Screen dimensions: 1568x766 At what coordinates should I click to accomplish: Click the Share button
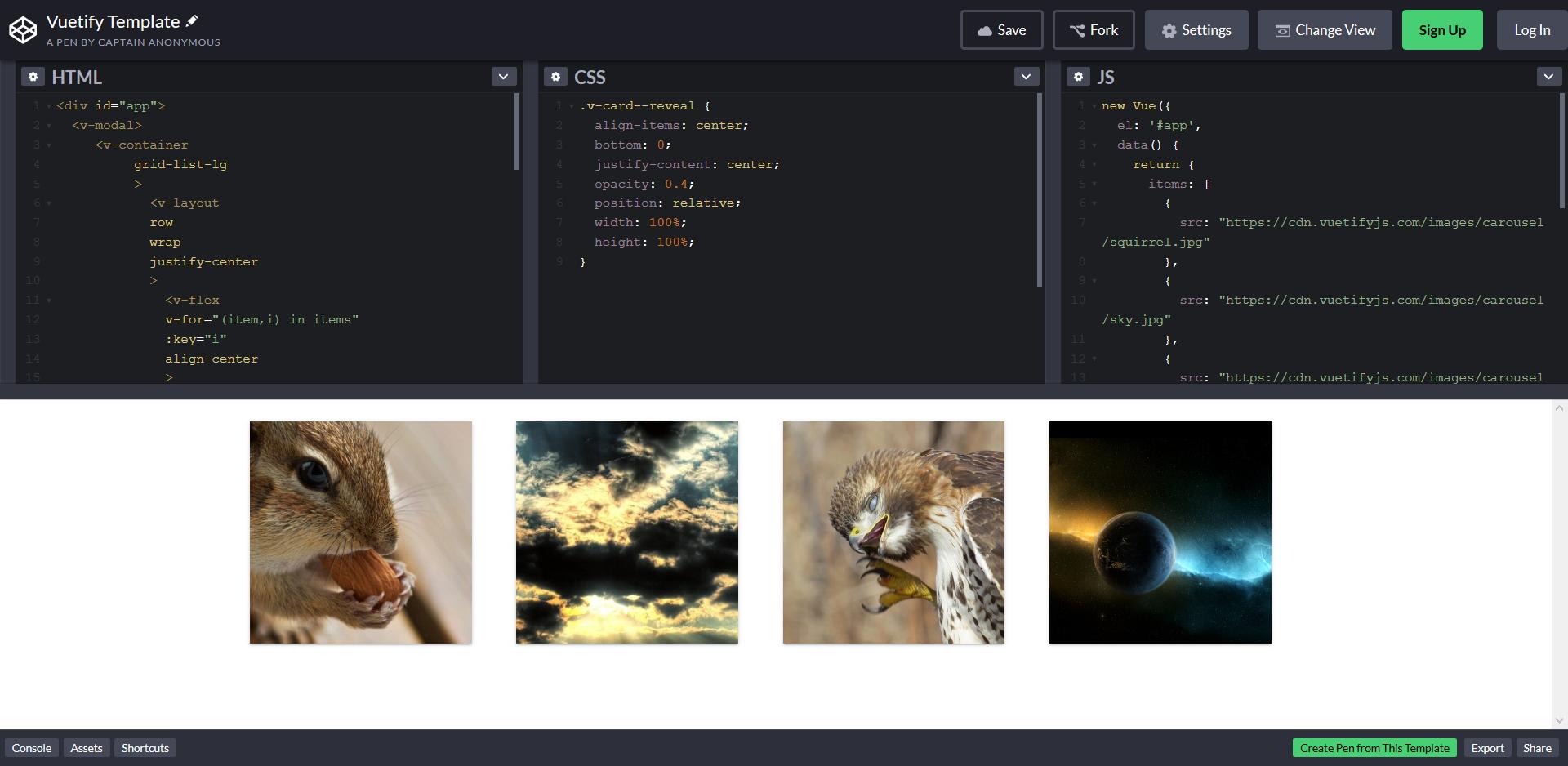tap(1536, 747)
